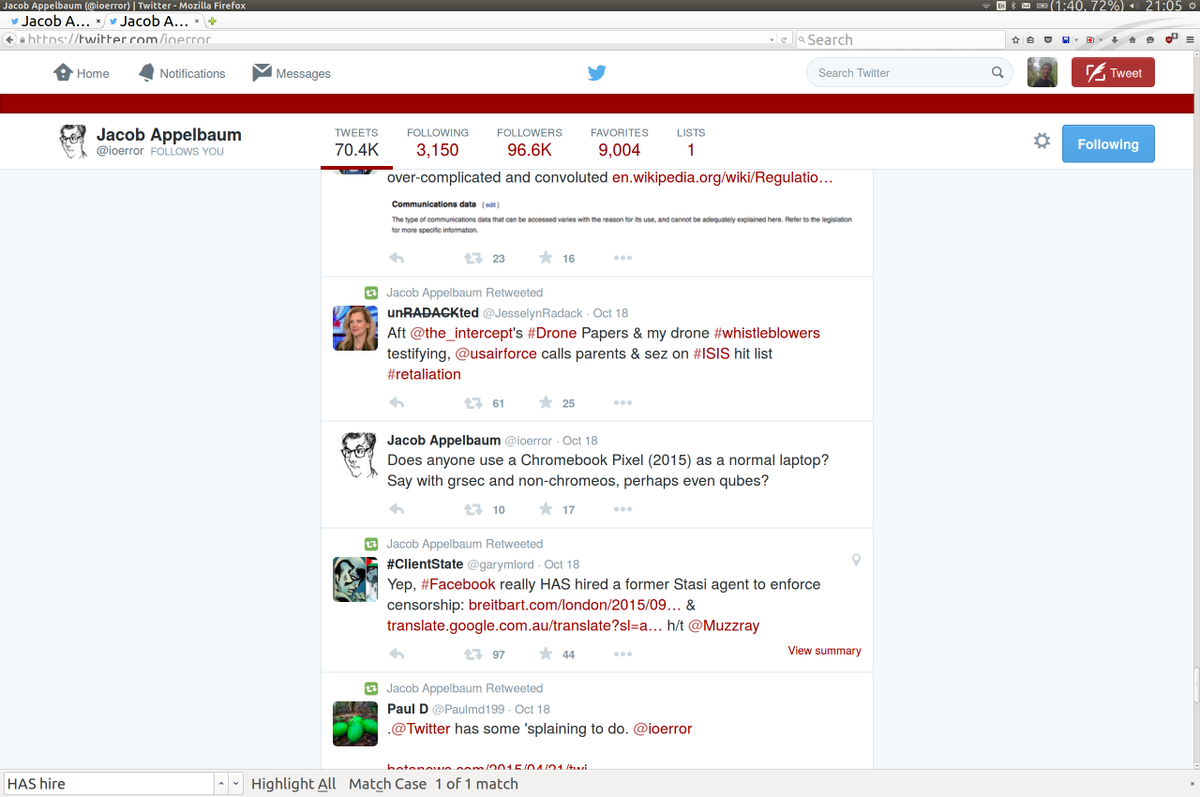Toggle Highlight All in find bar
Screen dimensions: 1200x797
[293, 784]
